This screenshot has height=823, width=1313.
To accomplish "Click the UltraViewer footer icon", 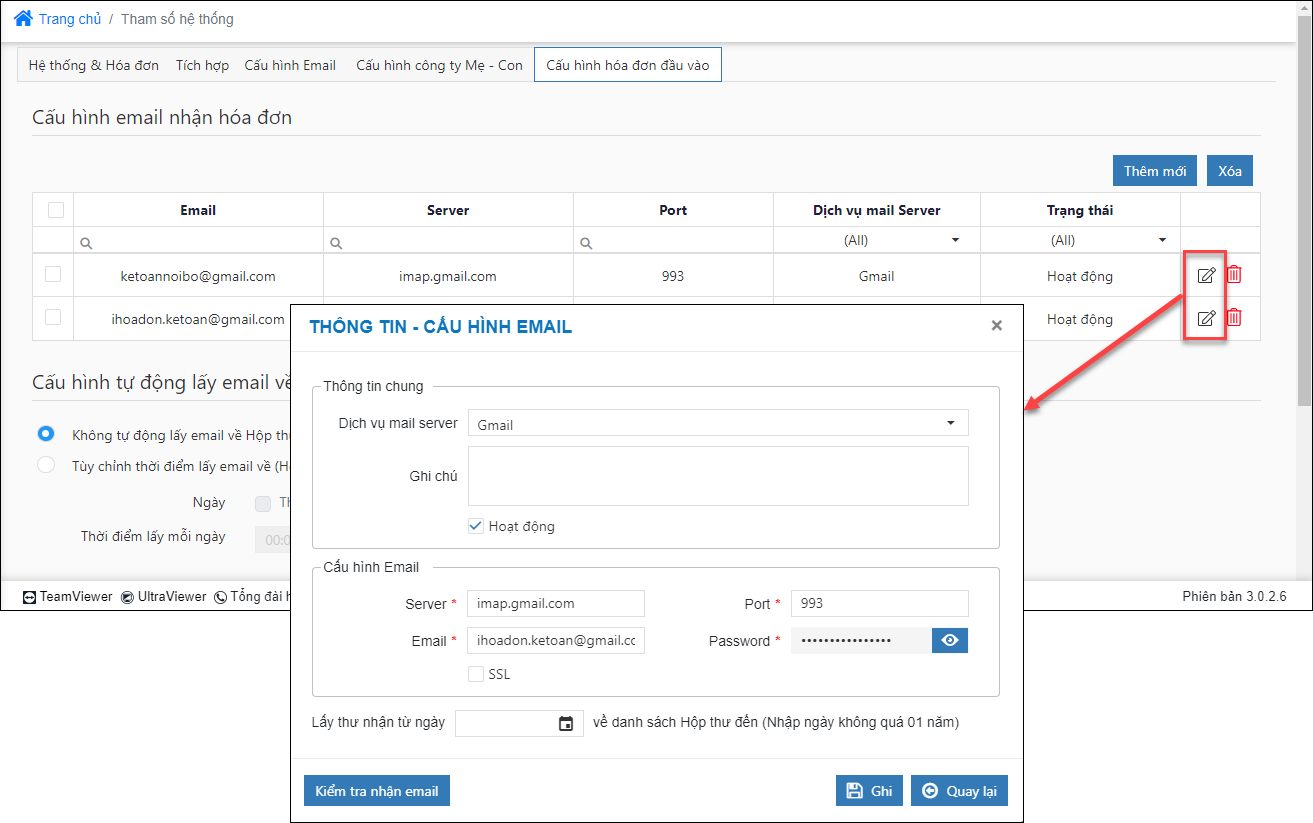I will [x=128, y=597].
